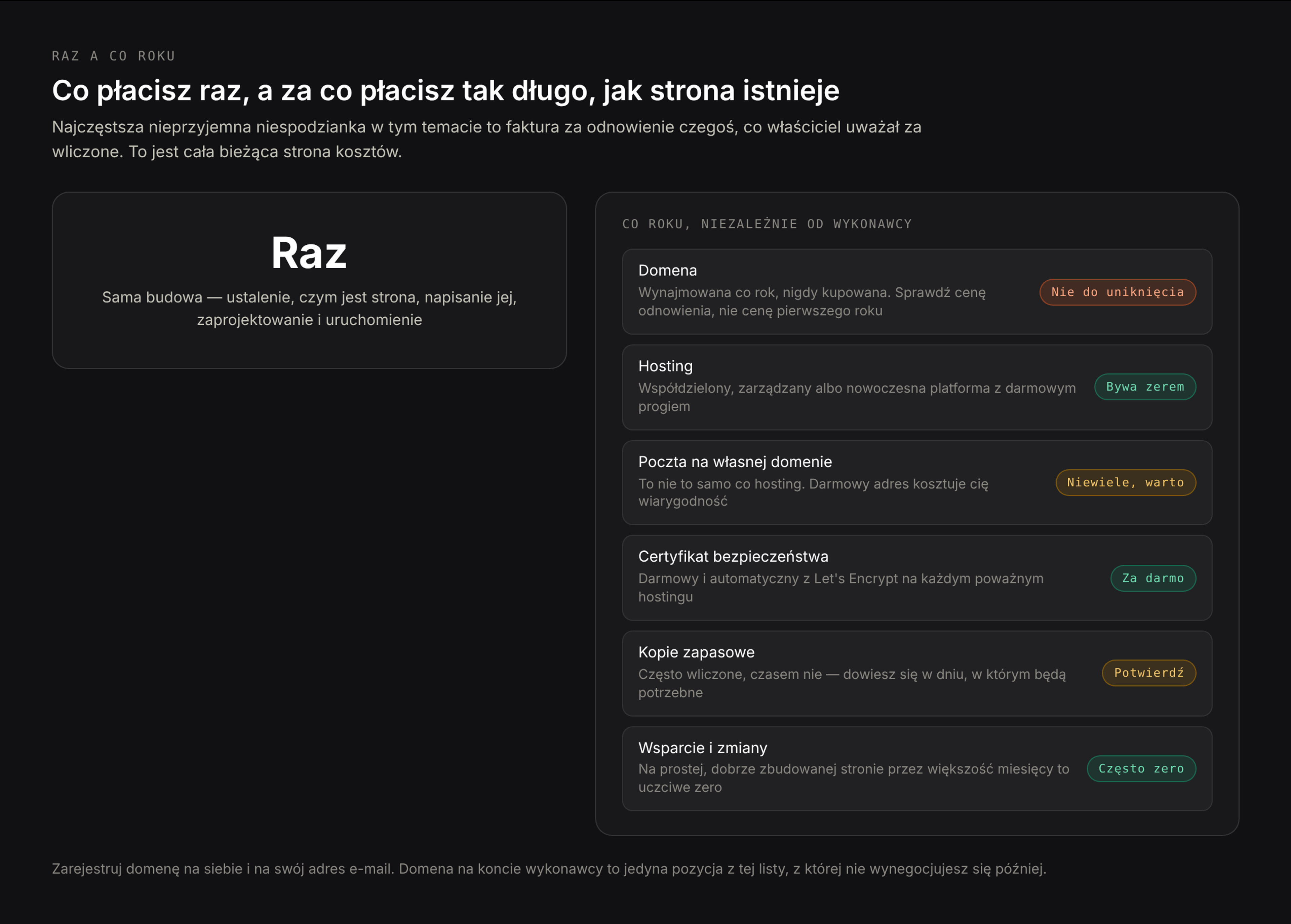Click the 'Niewiele, warto' badge
1291x924 pixels.
[1126, 482]
